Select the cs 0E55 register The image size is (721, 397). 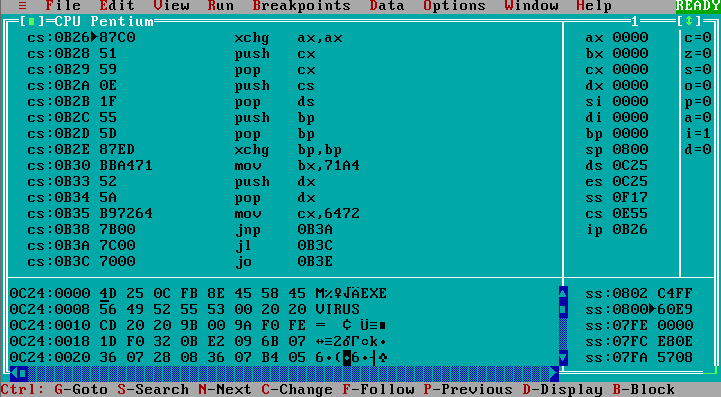tap(617, 213)
